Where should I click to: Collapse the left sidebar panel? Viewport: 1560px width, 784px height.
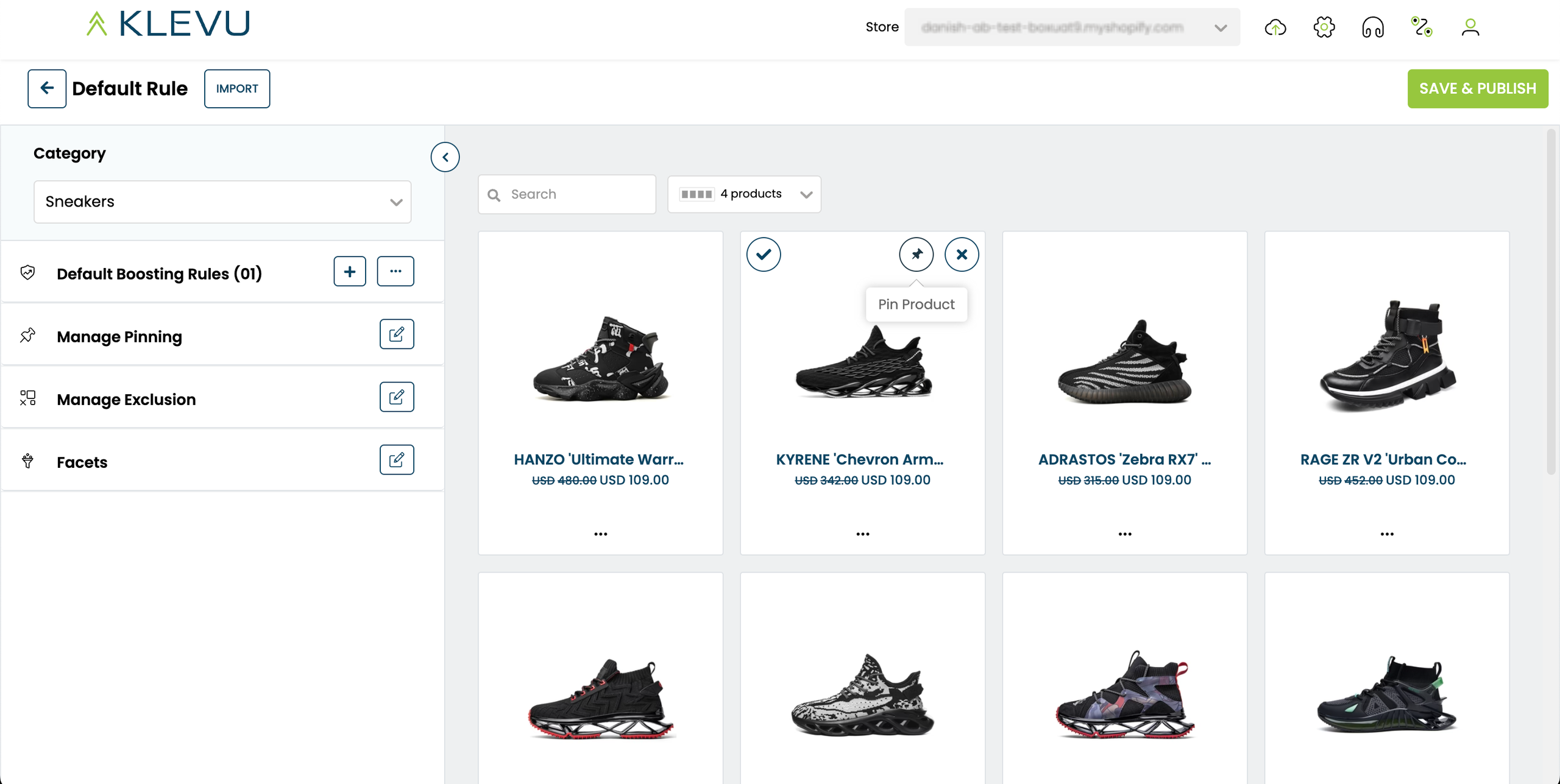[x=445, y=157]
